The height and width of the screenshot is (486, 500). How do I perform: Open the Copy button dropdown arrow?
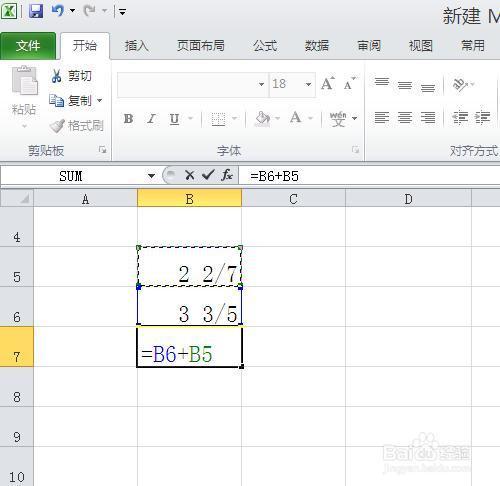click(99, 100)
